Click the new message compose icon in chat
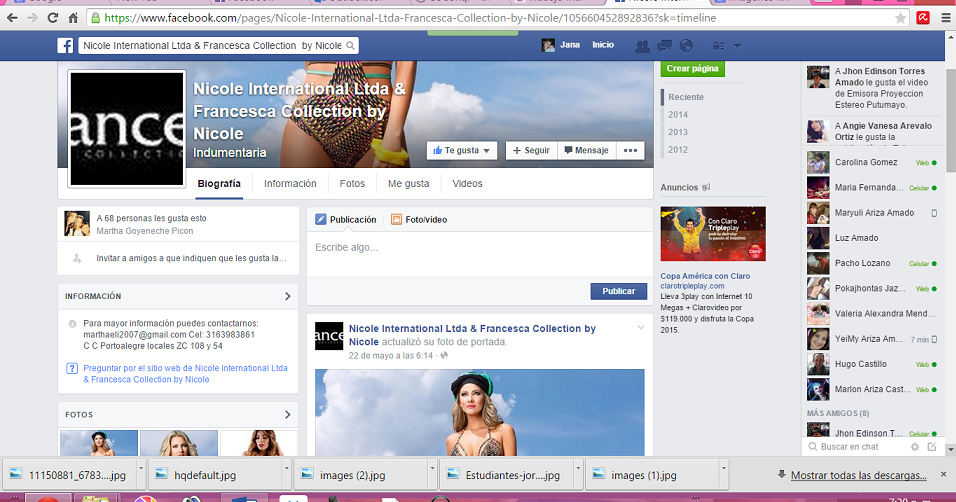This screenshot has height=502, width=956. [932, 447]
